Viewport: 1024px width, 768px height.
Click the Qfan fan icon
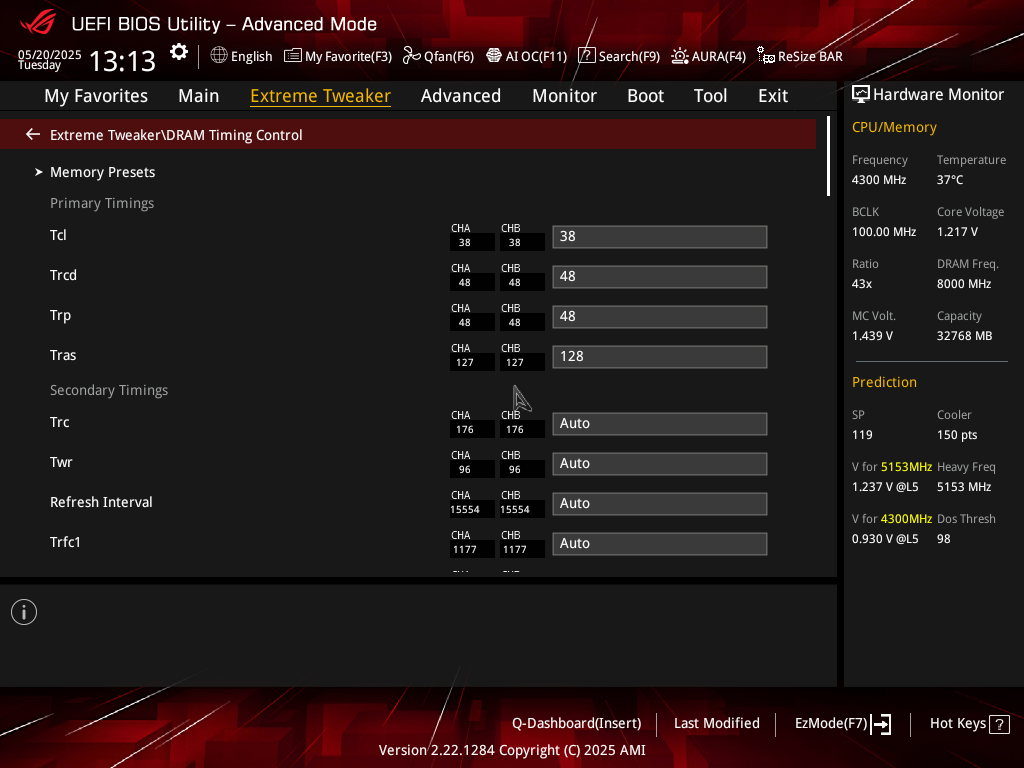(411, 56)
